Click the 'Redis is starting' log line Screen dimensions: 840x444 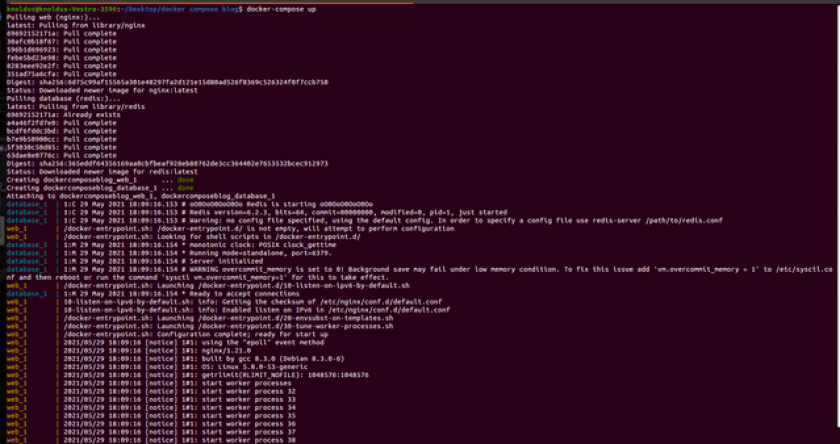(x=190, y=204)
